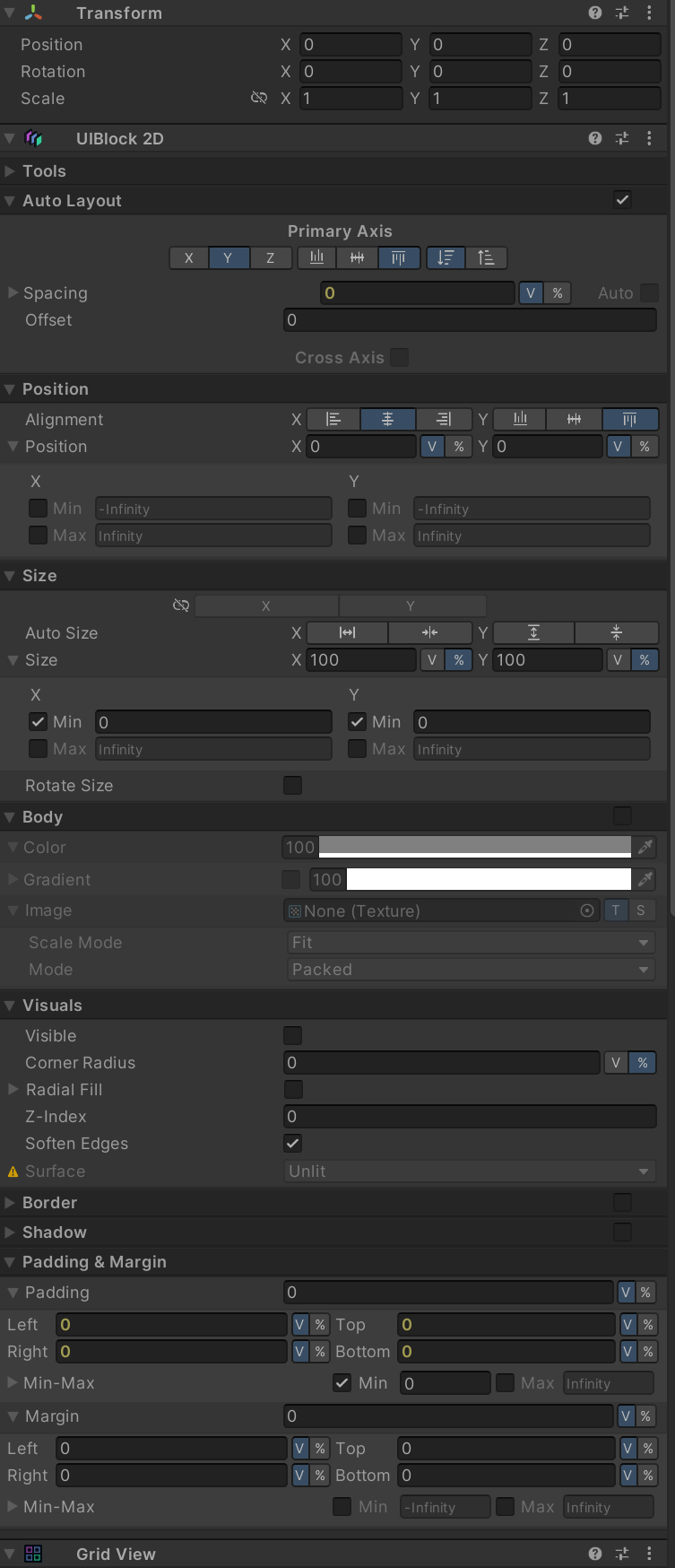This screenshot has height=1568, width=675.
Task: Disable the Auto Layout checkbox
Action: coord(622,200)
